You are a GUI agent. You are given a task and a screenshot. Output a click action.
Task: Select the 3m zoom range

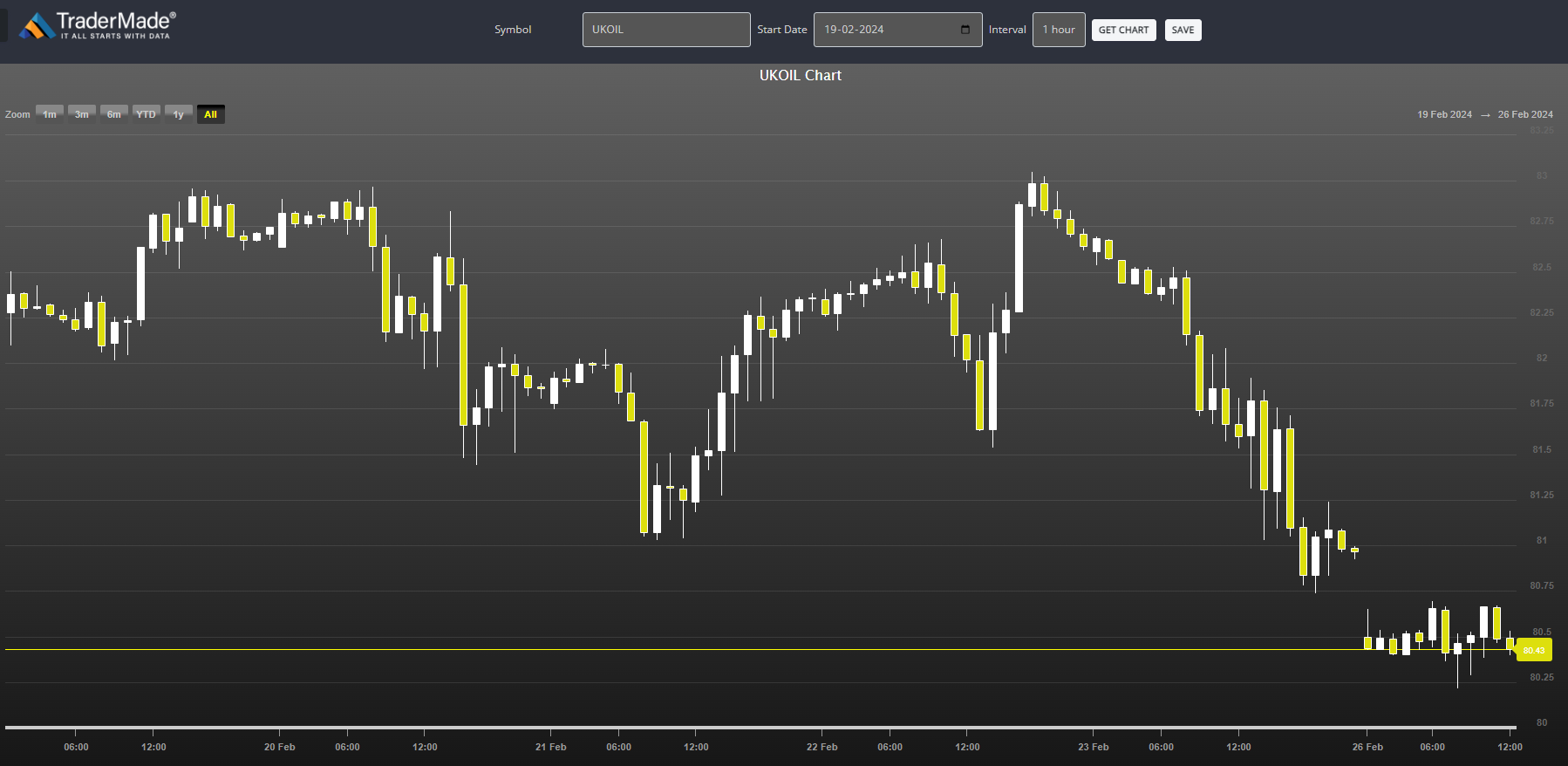(82, 114)
